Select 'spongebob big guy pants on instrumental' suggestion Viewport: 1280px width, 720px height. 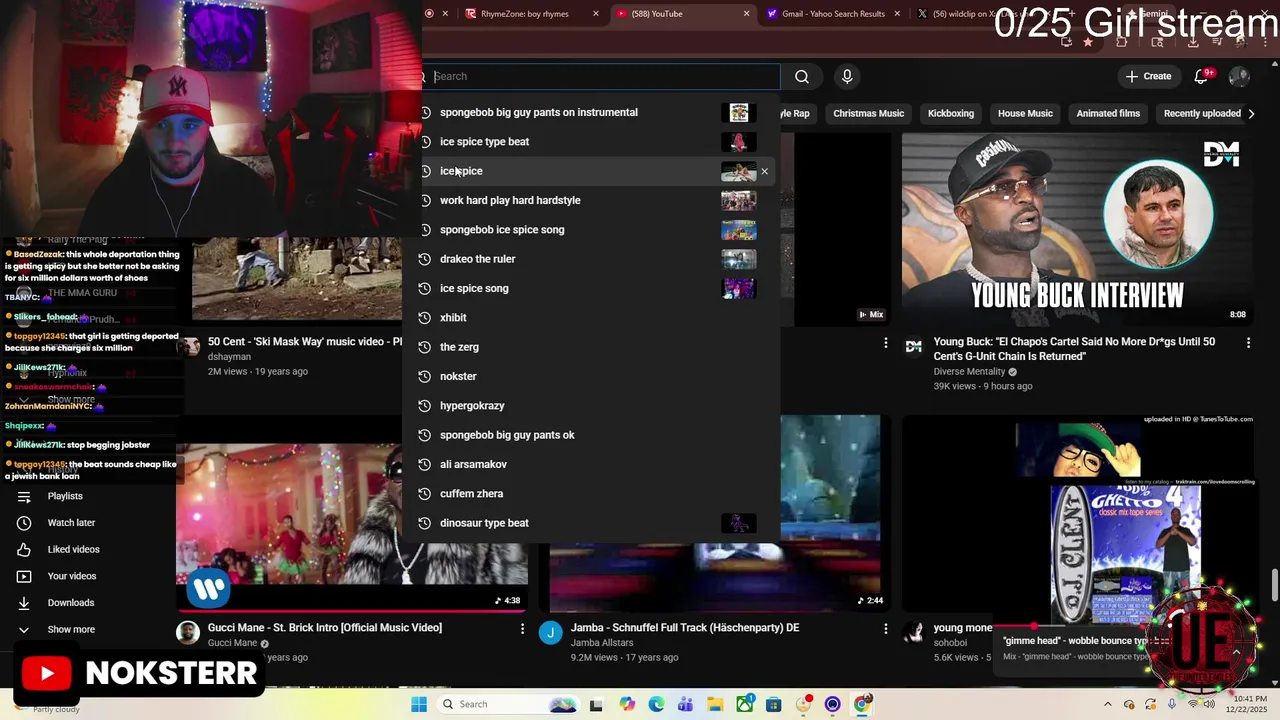point(591,112)
